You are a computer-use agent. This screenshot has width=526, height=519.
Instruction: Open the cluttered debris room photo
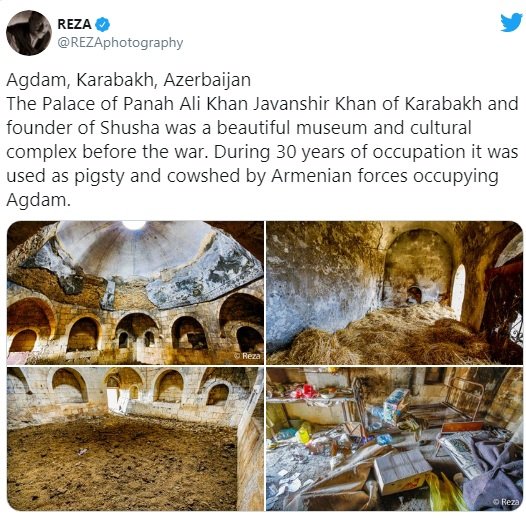394,439
